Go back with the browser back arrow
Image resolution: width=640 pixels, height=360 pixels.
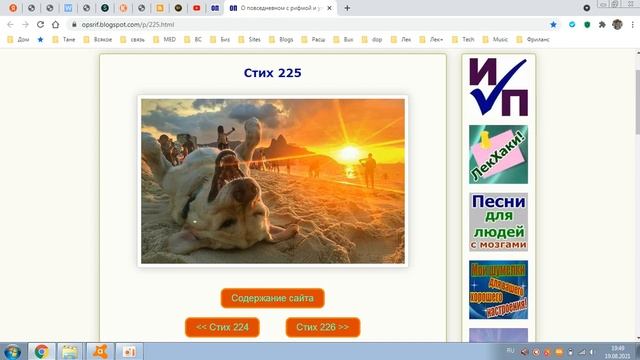pyautogui.click(x=11, y=24)
